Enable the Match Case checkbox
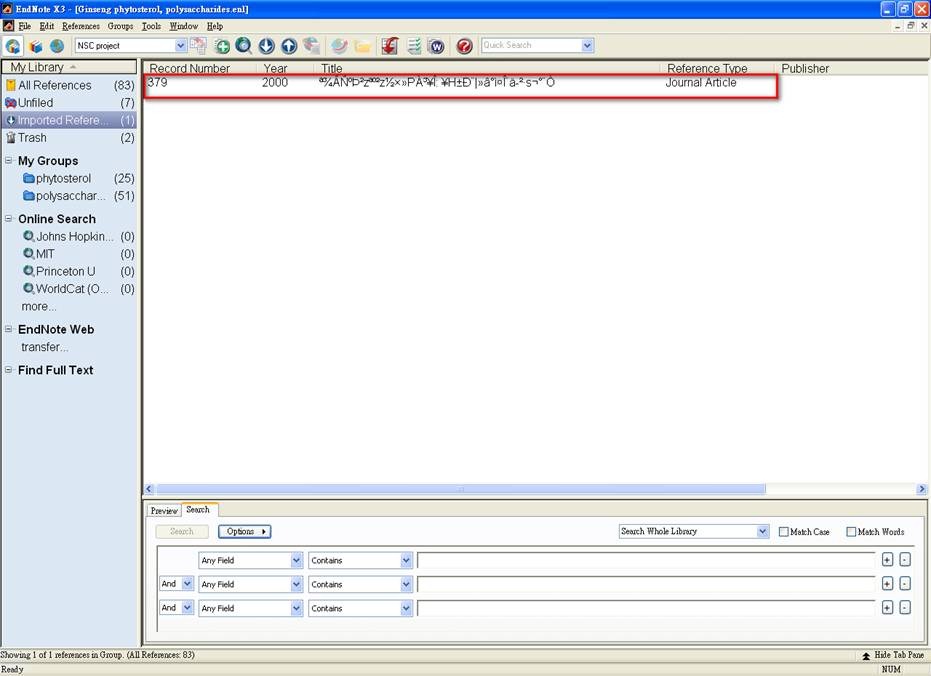931x676 pixels. point(783,532)
